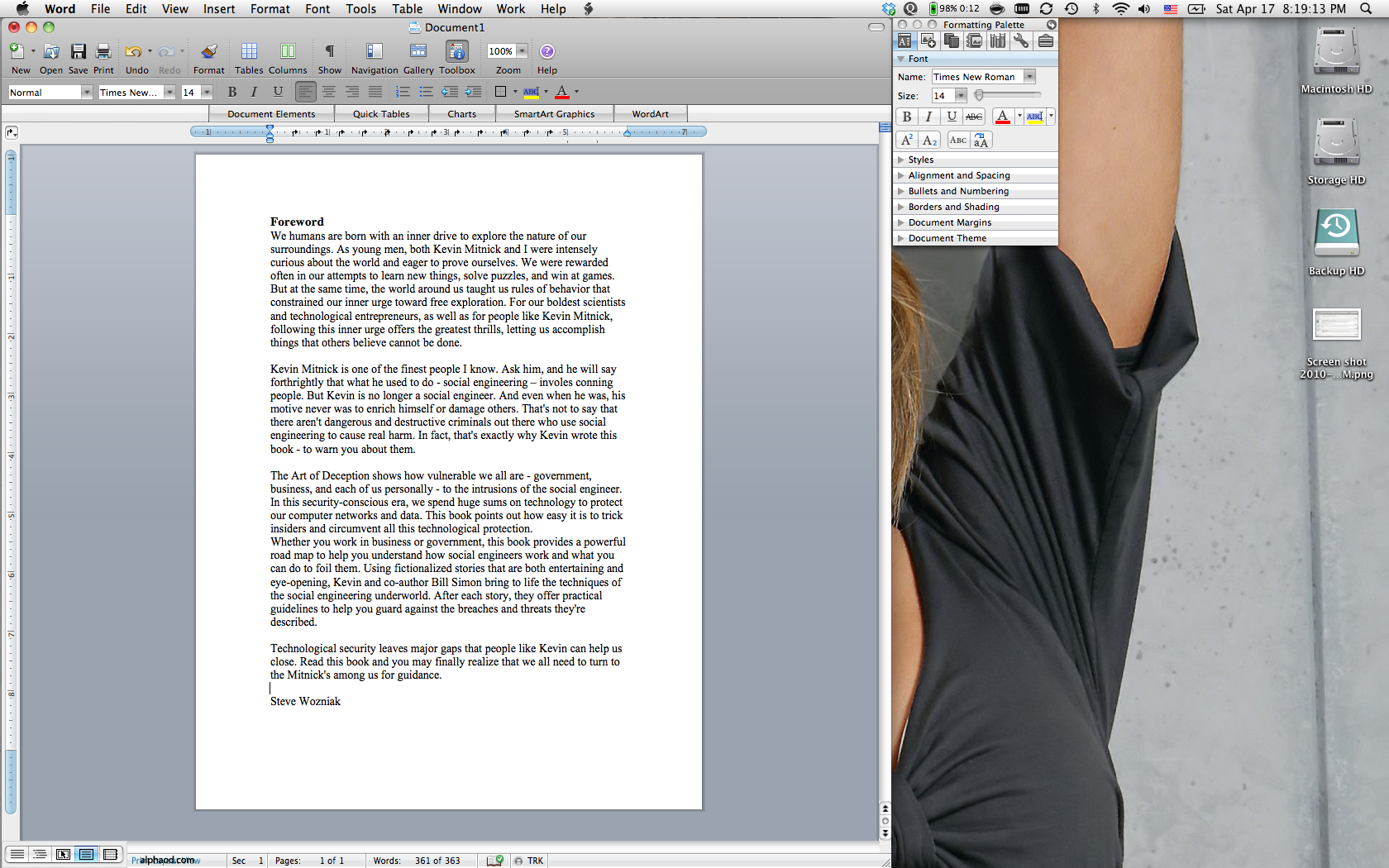Screen dimensions: 1389x868
Task: Click the font size slider in the palette
Action: click(1006, 95)
